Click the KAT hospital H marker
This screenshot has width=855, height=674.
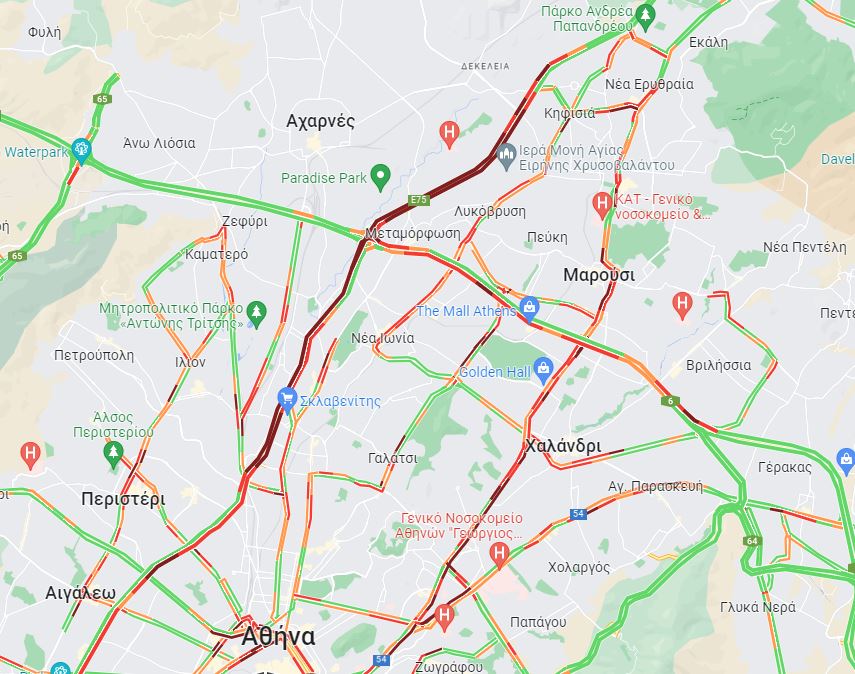[x=603, y=204]
